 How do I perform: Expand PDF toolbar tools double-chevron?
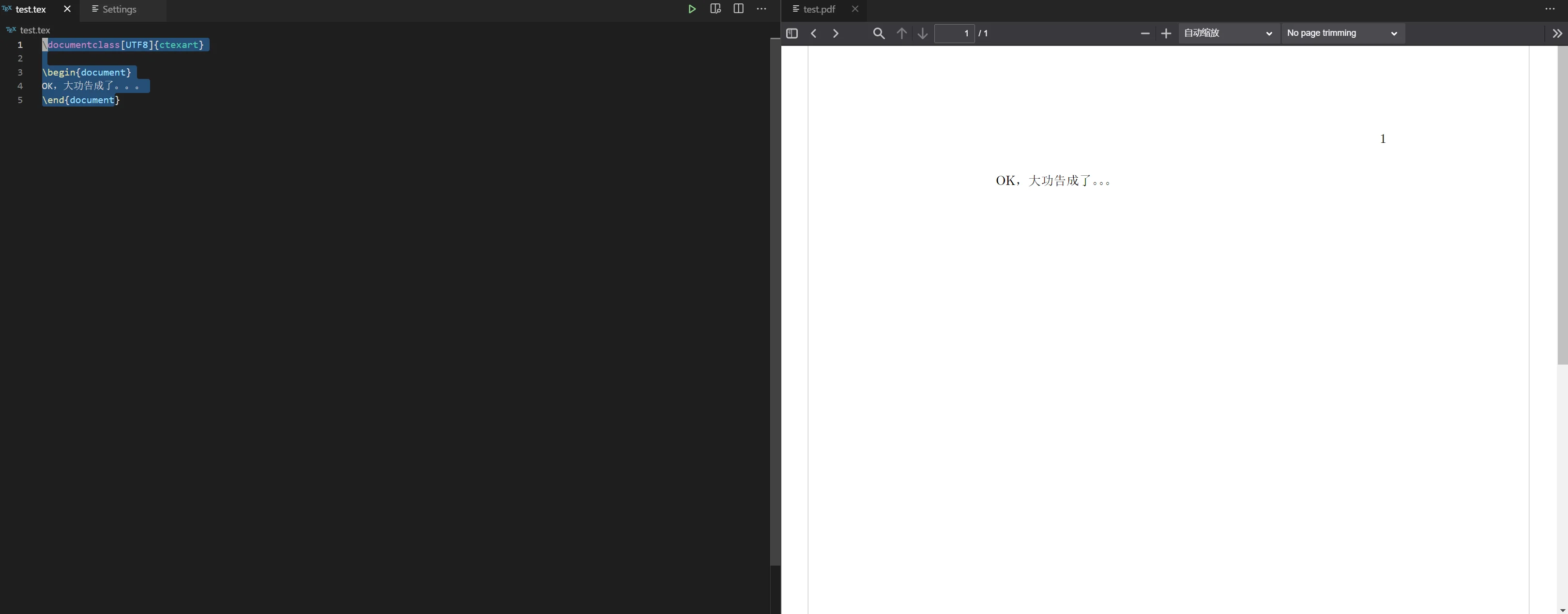pos(1557,34)
